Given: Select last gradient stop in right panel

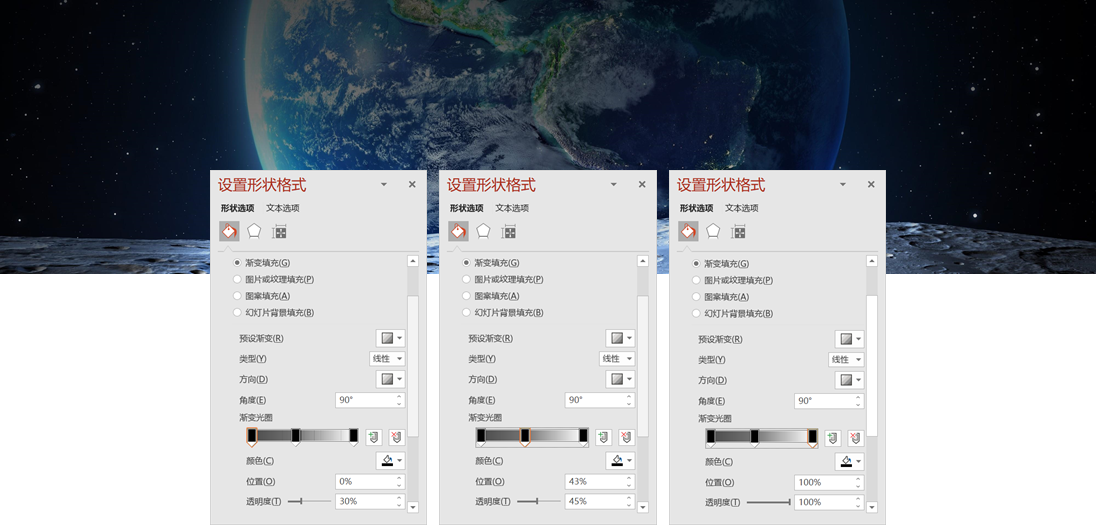Looking at the screenshot, I should click(x=812, y=438).
